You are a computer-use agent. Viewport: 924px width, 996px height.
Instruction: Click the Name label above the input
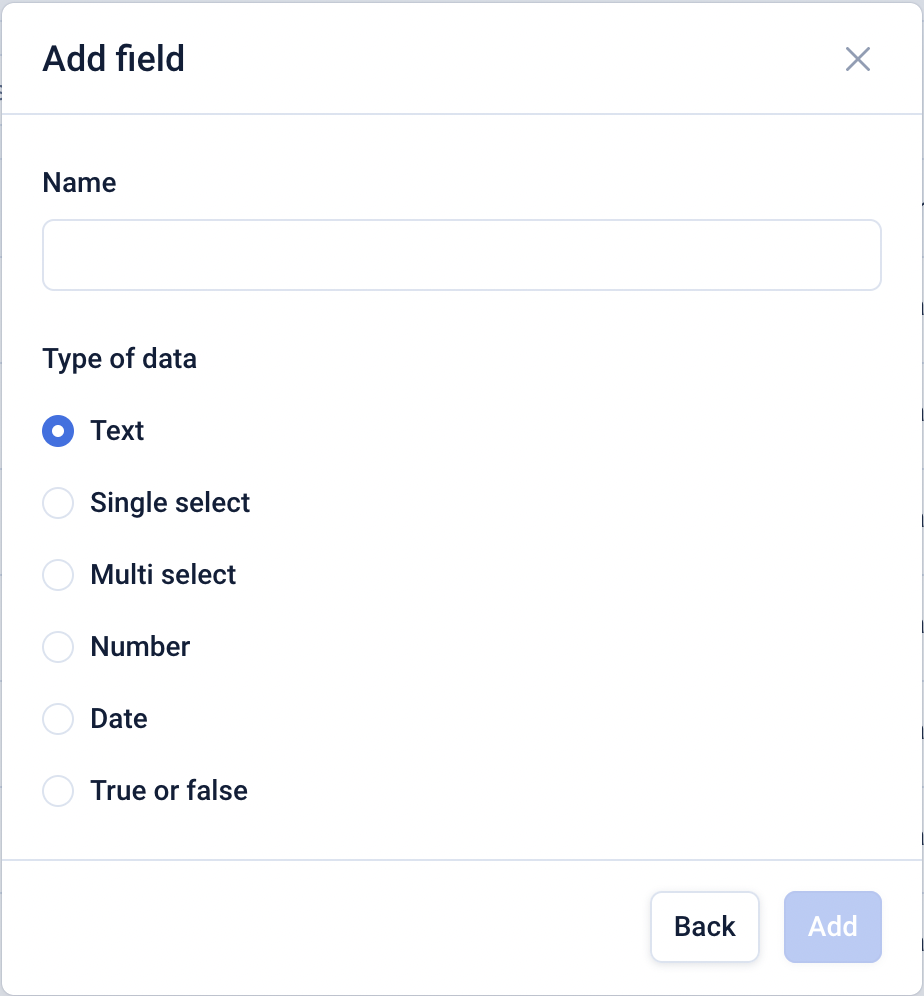click(x=79, y=183)
